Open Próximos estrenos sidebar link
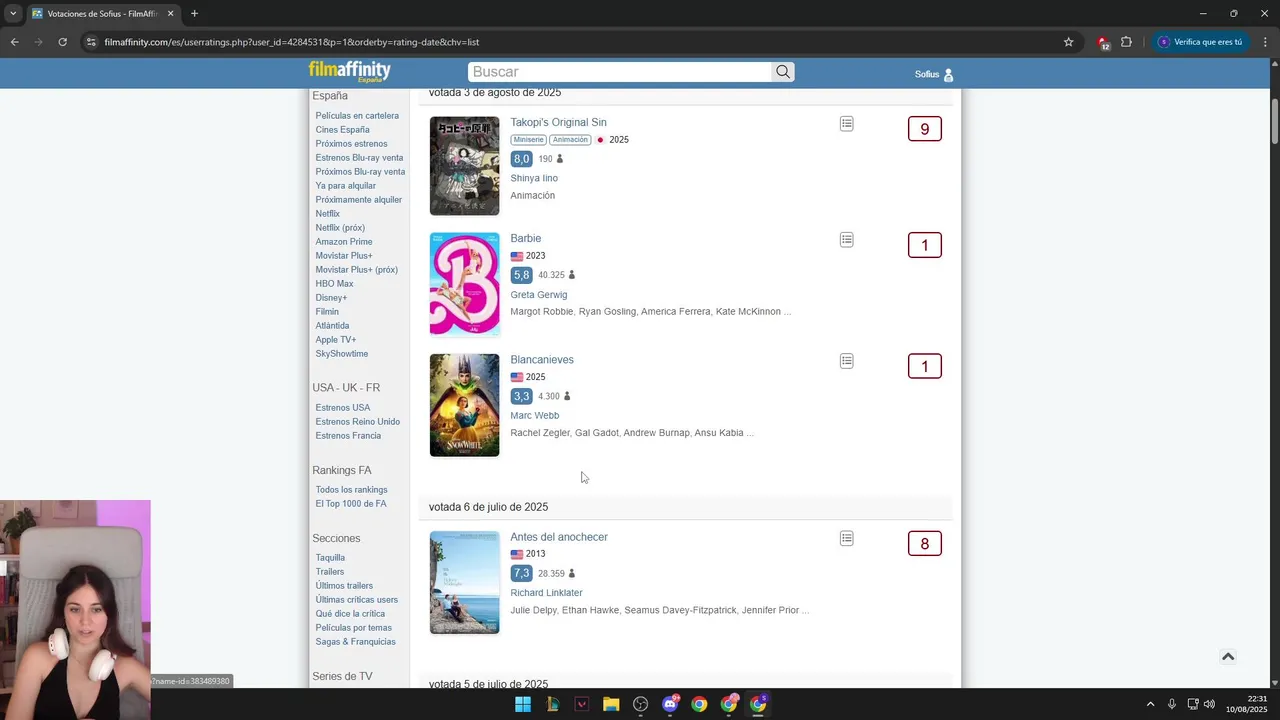The height and width of the screenshot is (720, 1280). point(351,144)
